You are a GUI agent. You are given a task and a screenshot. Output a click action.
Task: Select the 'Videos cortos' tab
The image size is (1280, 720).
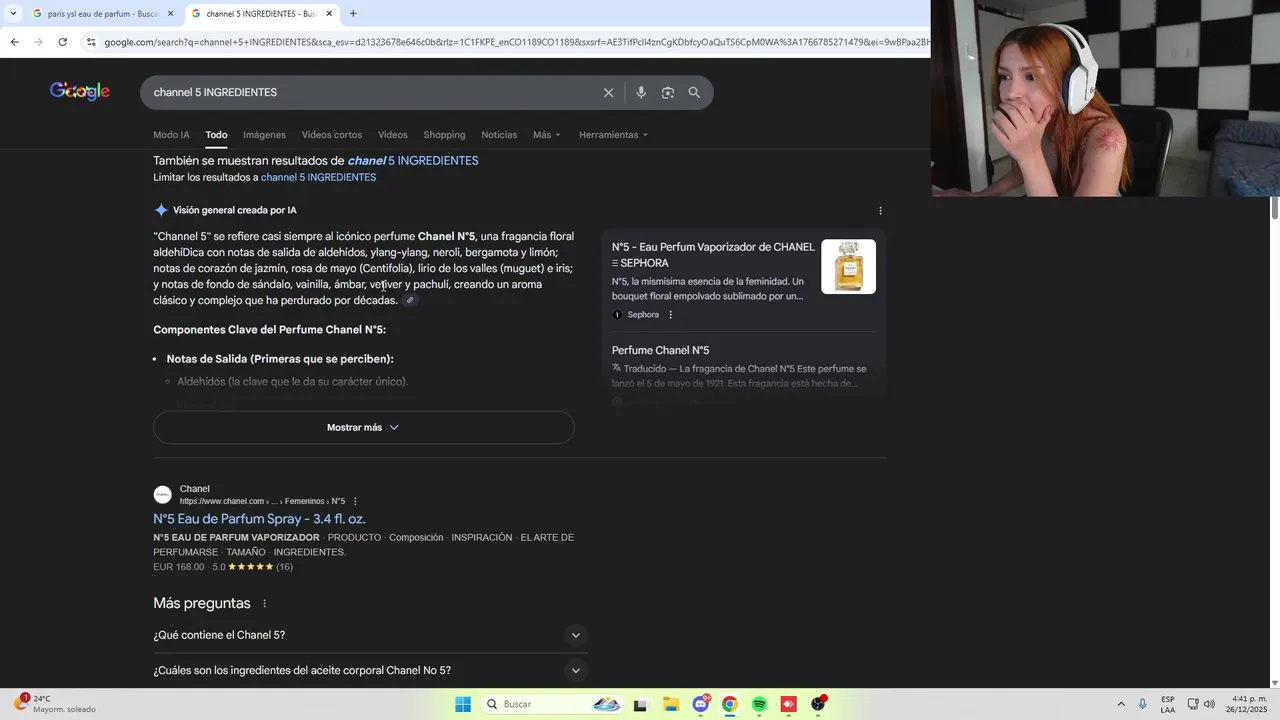(x=332, y=135)
